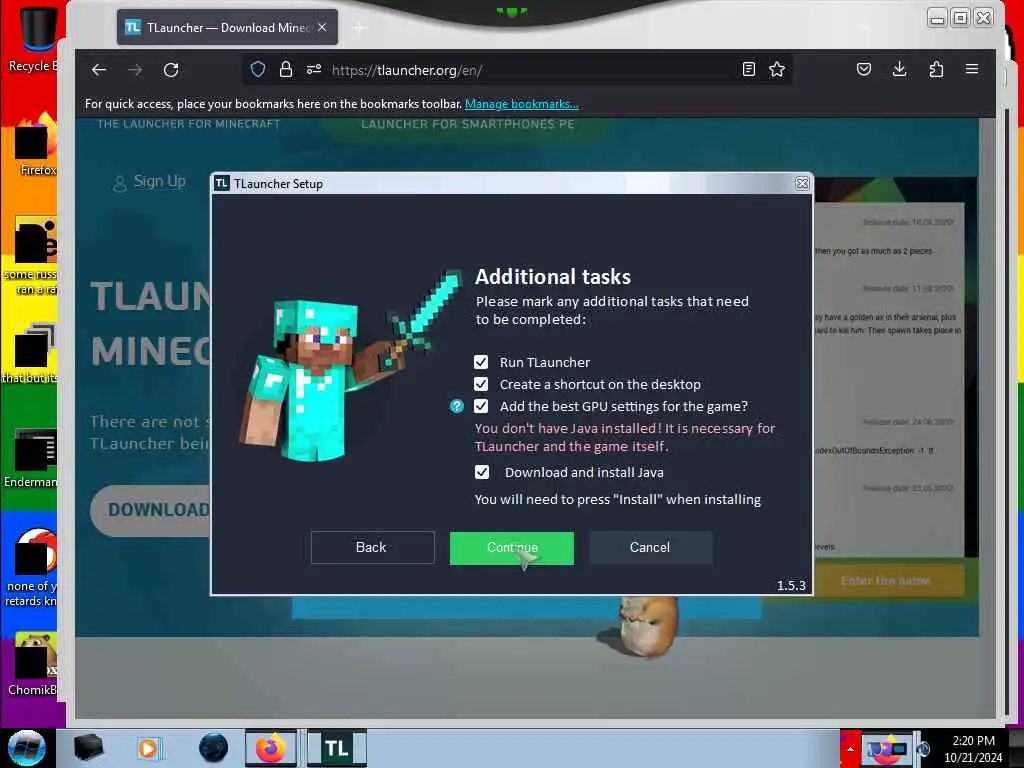Select the Enderman desktop icon
The width and height of the screenshot is (1024, 768).
click(33, 457)
